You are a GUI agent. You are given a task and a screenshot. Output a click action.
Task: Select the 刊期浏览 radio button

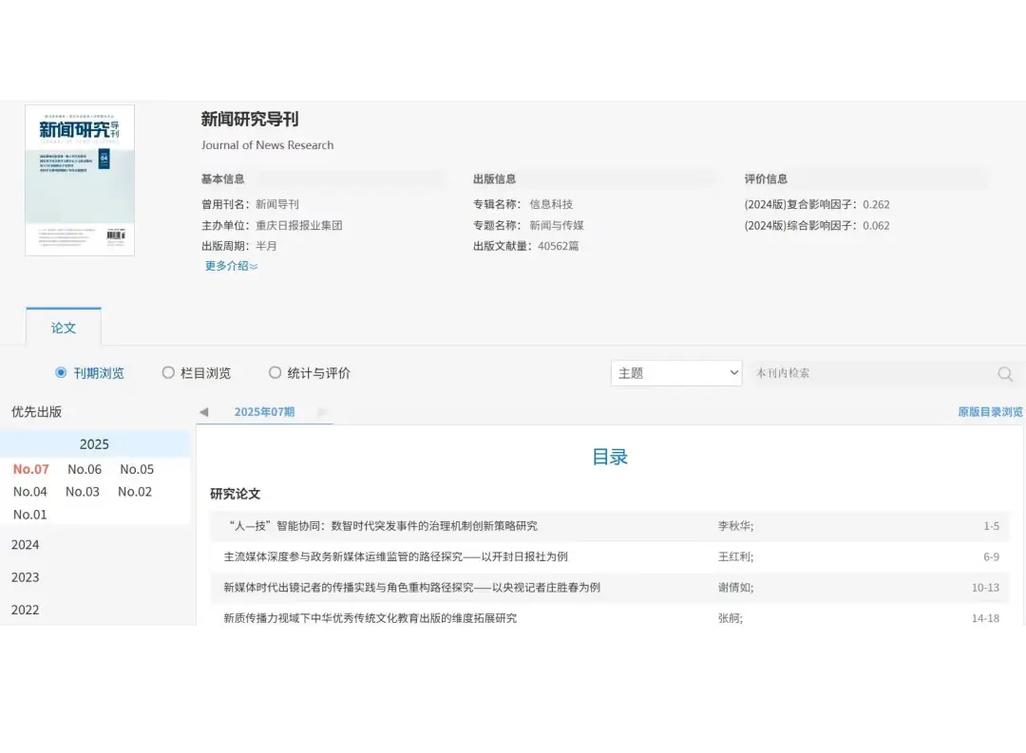pyautogui.click(x=61, y=373)
